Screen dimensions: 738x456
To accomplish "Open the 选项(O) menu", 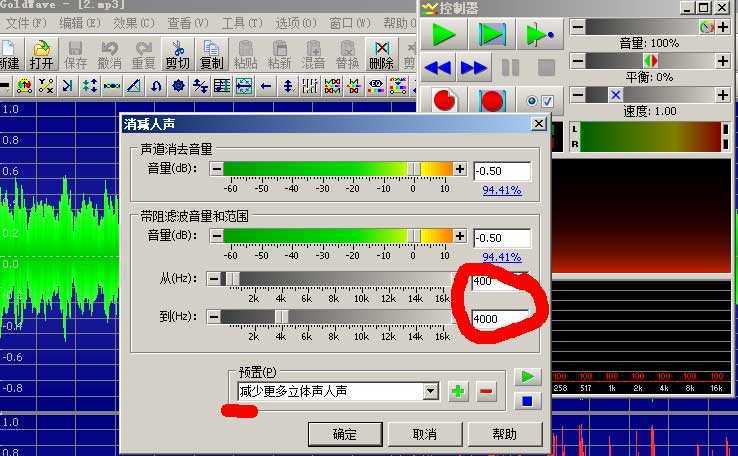I will tap(296, 23).
